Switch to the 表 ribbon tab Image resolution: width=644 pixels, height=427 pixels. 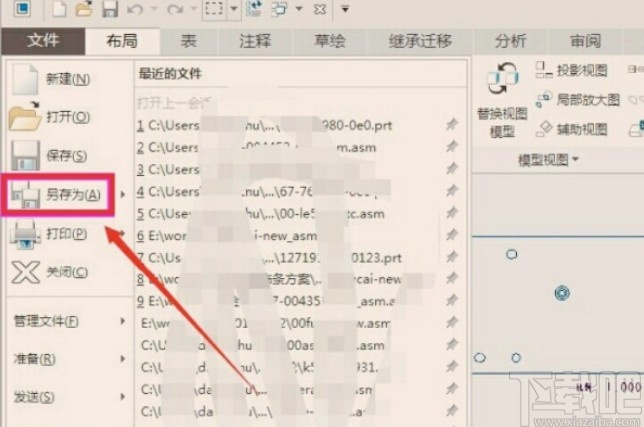(189, 41)
